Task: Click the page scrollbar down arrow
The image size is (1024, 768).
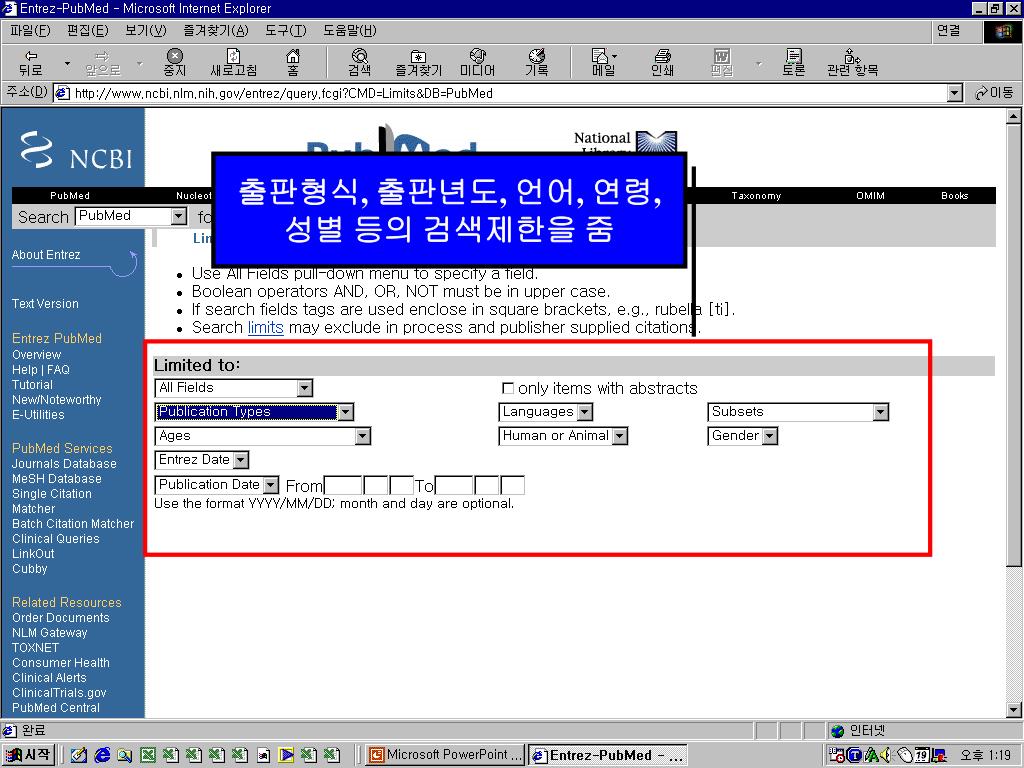Action: (1013, 710)
